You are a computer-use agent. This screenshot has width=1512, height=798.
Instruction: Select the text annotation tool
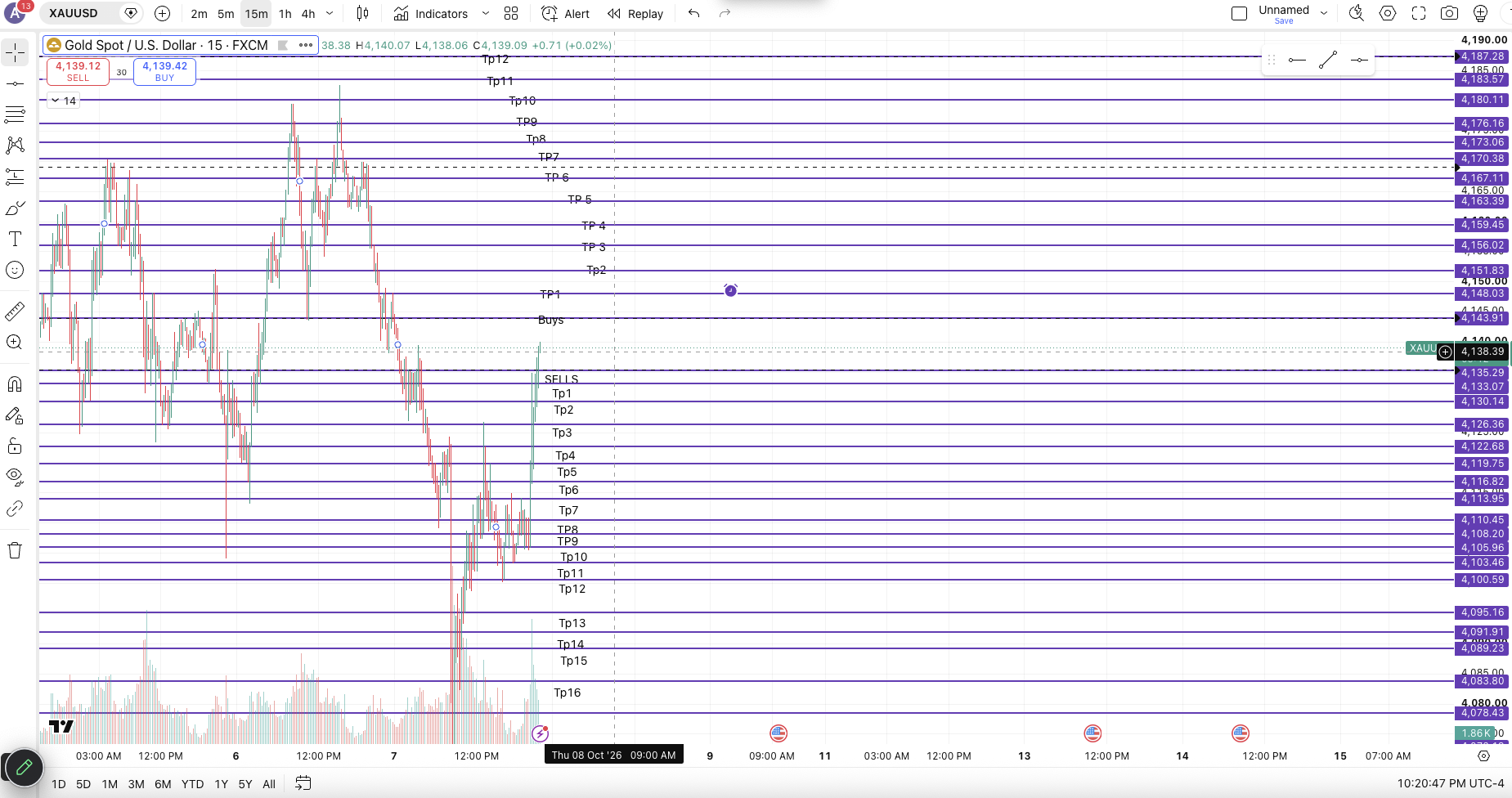pyautogui.click(x=15, y=239)
